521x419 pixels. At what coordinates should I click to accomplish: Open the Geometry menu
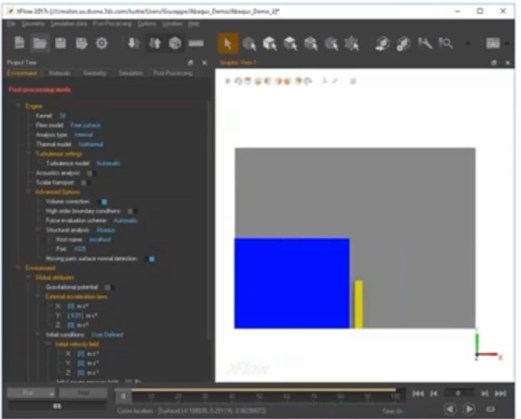pos(33,24)
